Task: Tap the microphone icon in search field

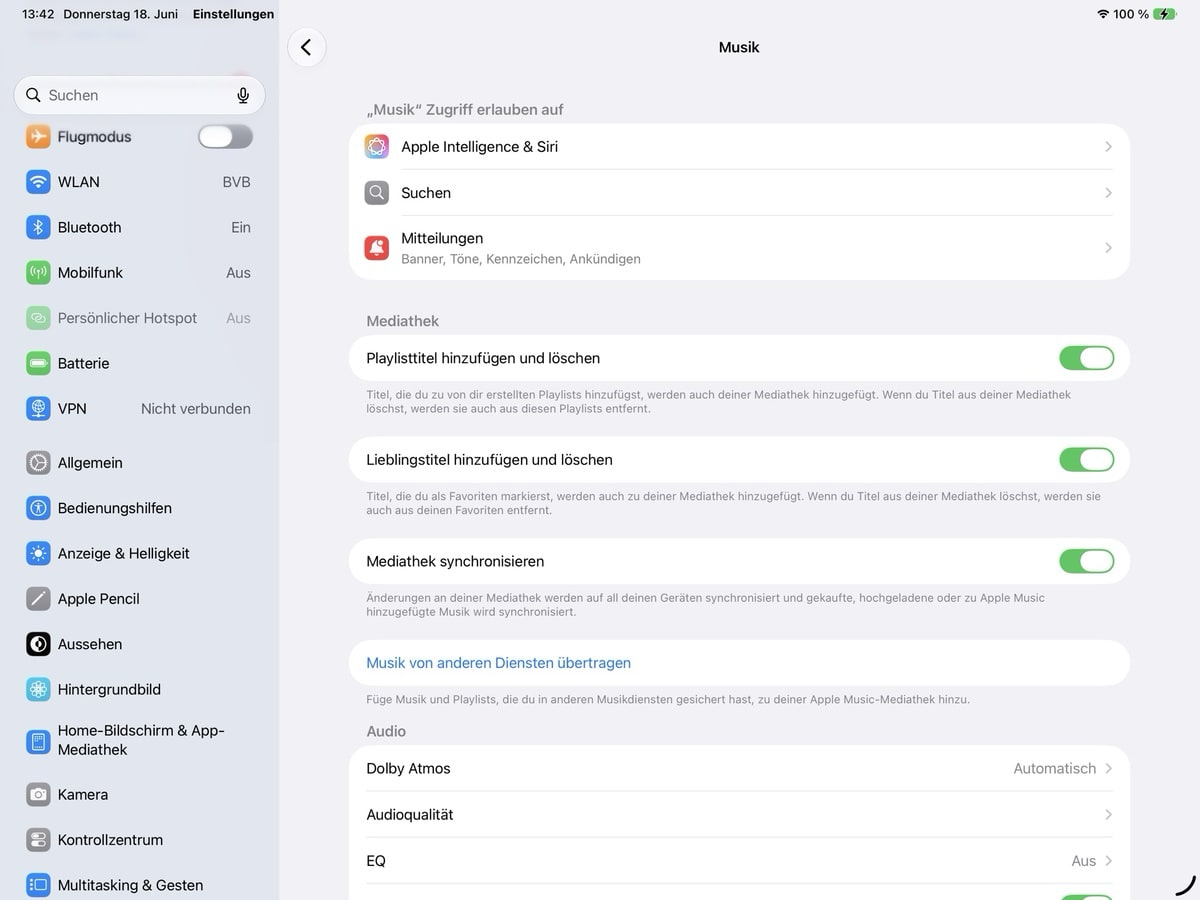Action: pos(243,95)
